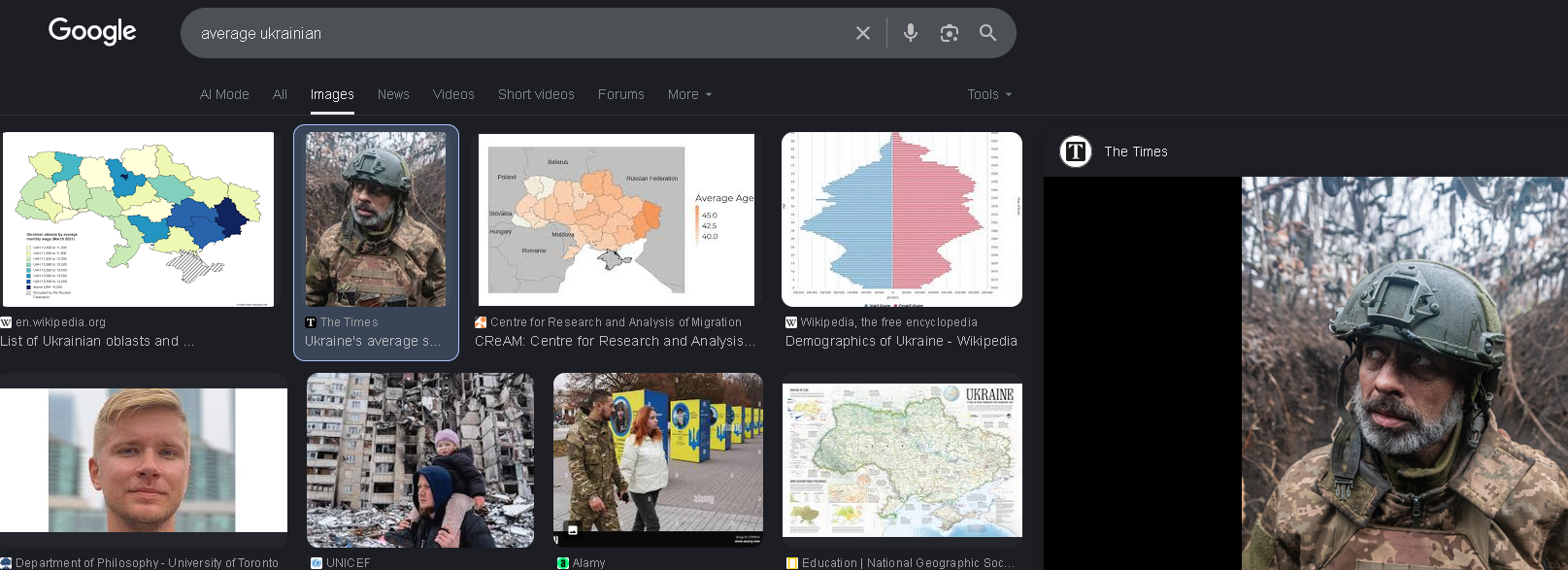Viewport: 1568px width, 570px height.
Task: Click the Alamy favicon
Action: 563,563
